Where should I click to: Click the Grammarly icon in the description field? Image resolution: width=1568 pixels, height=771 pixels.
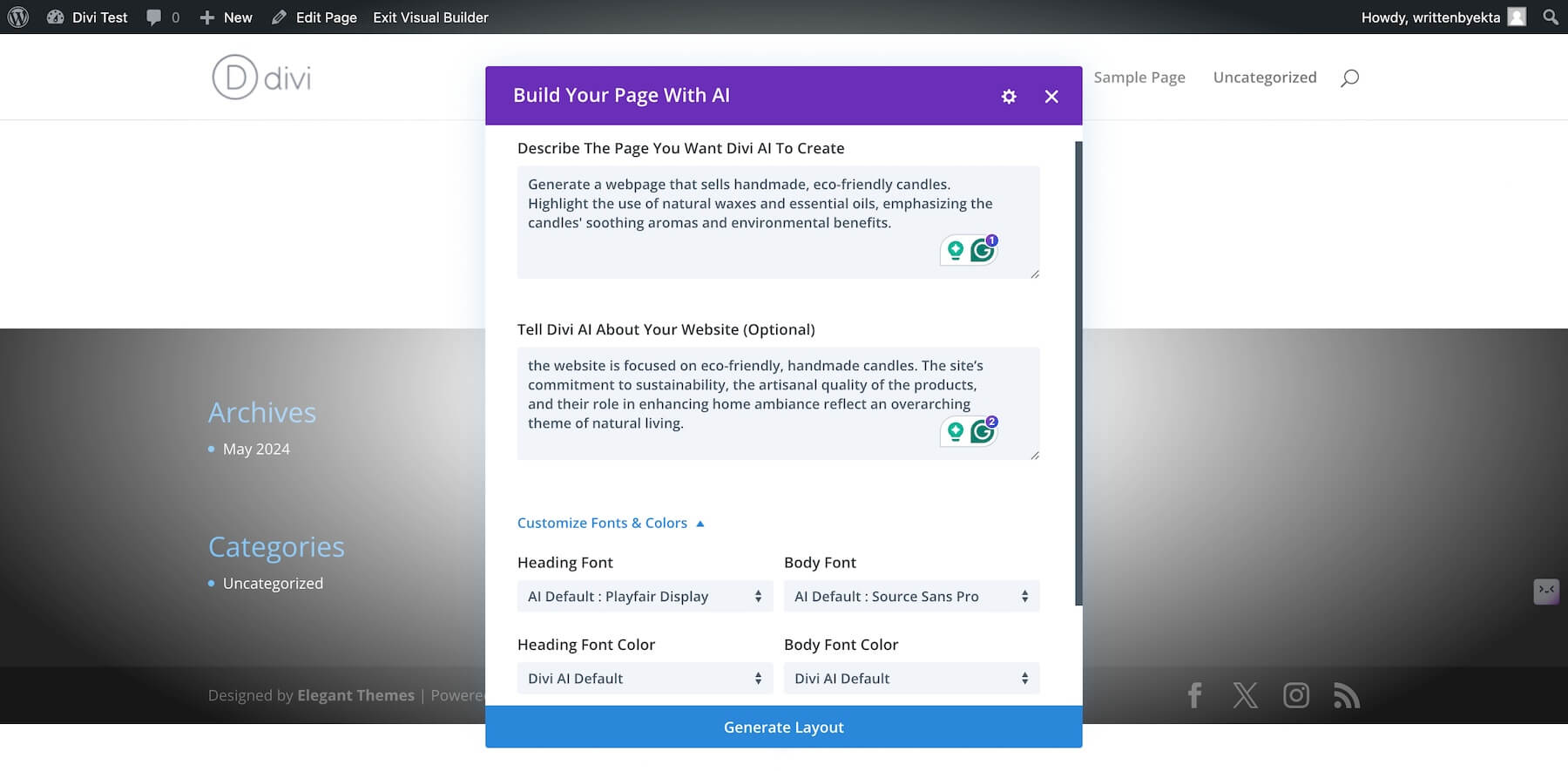pyautogui.click(x=983, y=251)
